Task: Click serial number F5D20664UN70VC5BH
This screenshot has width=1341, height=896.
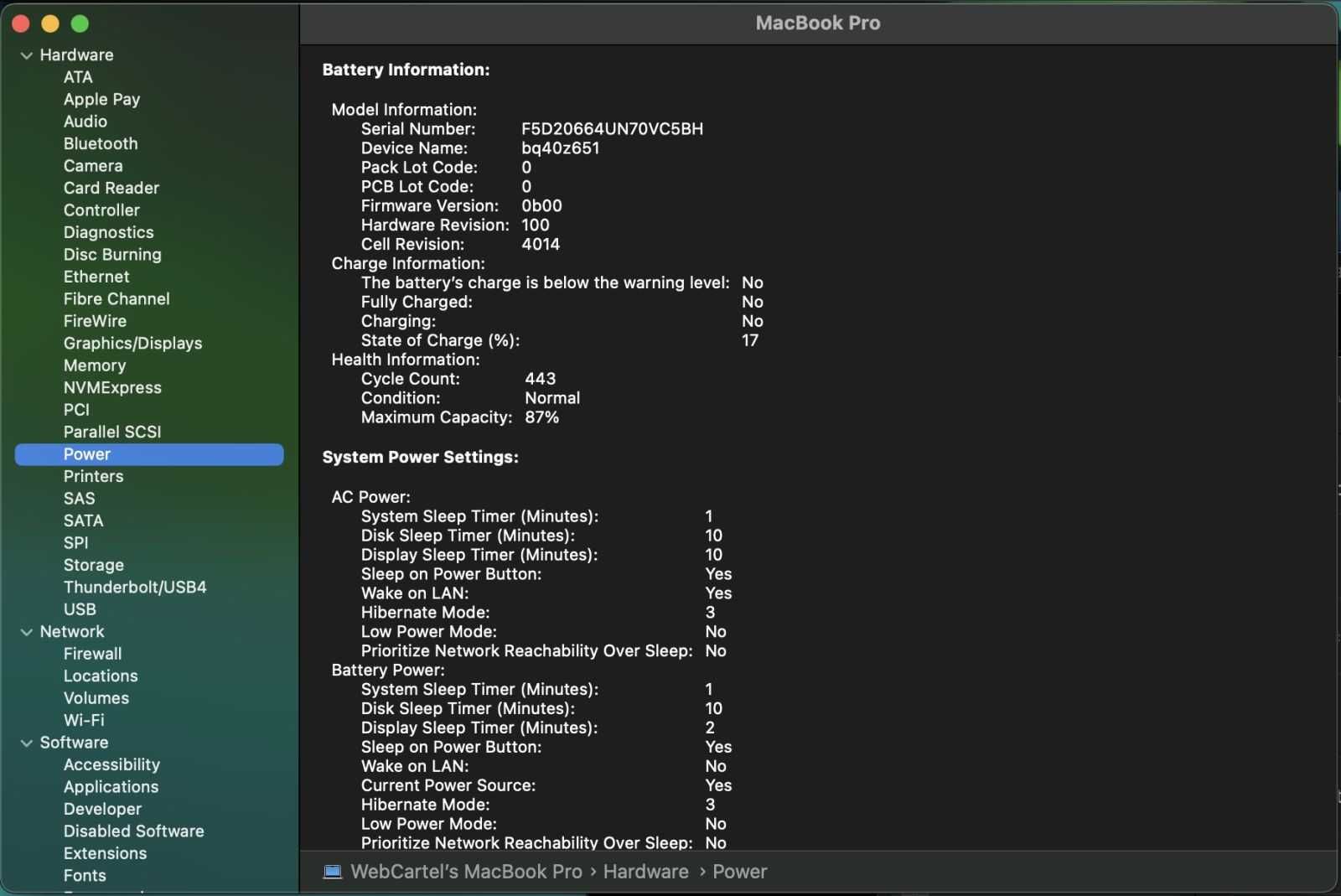Action: pyautogui.click(x=612, y=129)
